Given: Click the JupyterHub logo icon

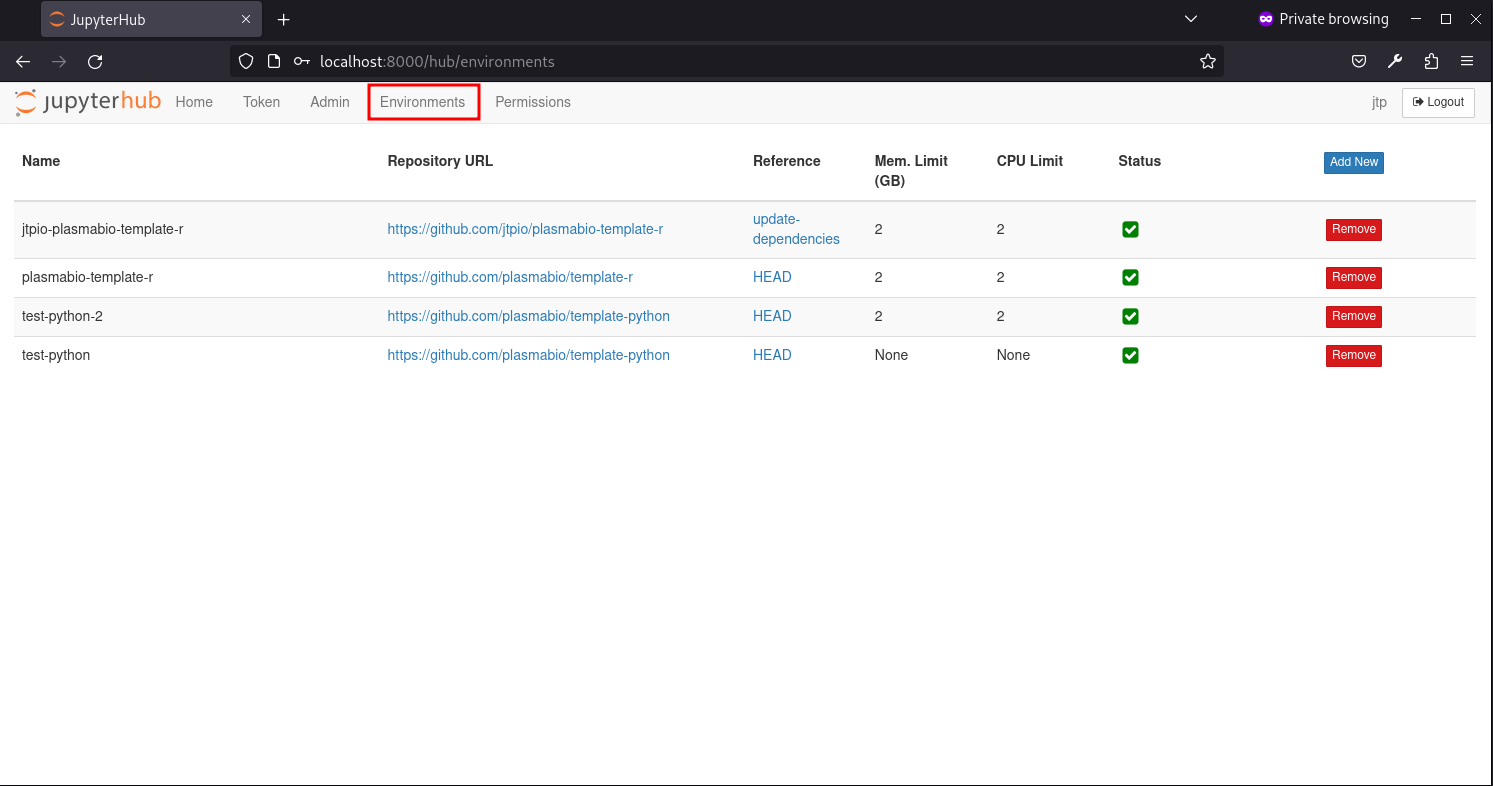Looking at the screenshot, I should coord(24,101).
